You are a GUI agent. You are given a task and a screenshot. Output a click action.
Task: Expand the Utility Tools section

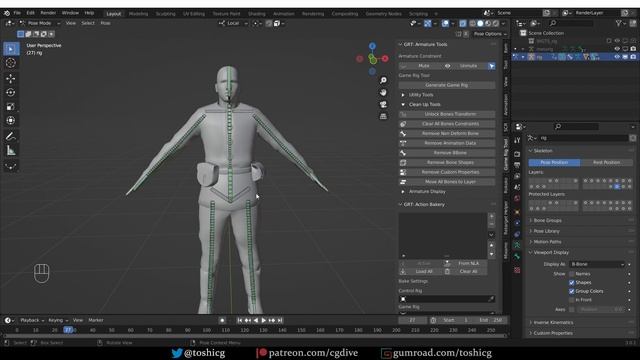coord(421,95)
